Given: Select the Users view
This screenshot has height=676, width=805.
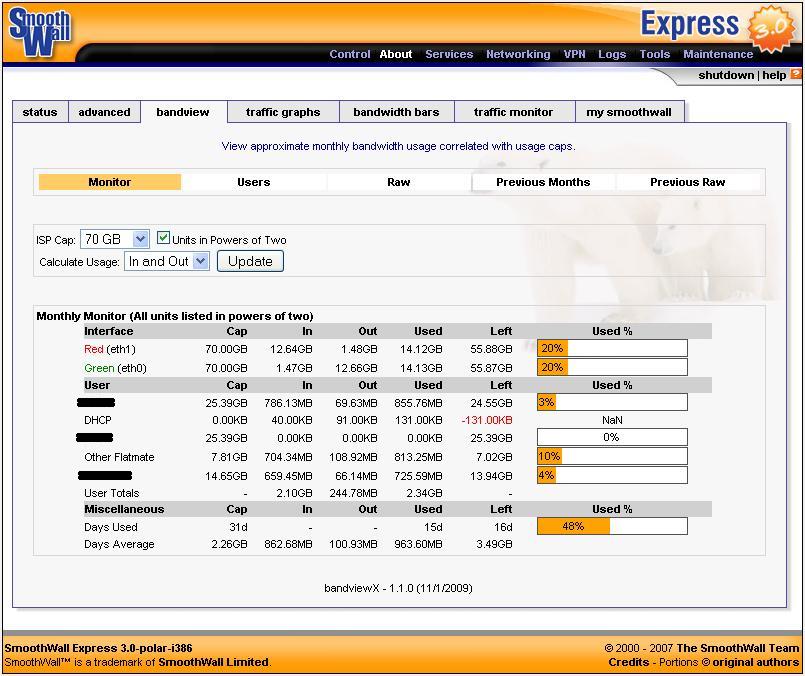Looking at the screenshot, I should tap(254, 182).
